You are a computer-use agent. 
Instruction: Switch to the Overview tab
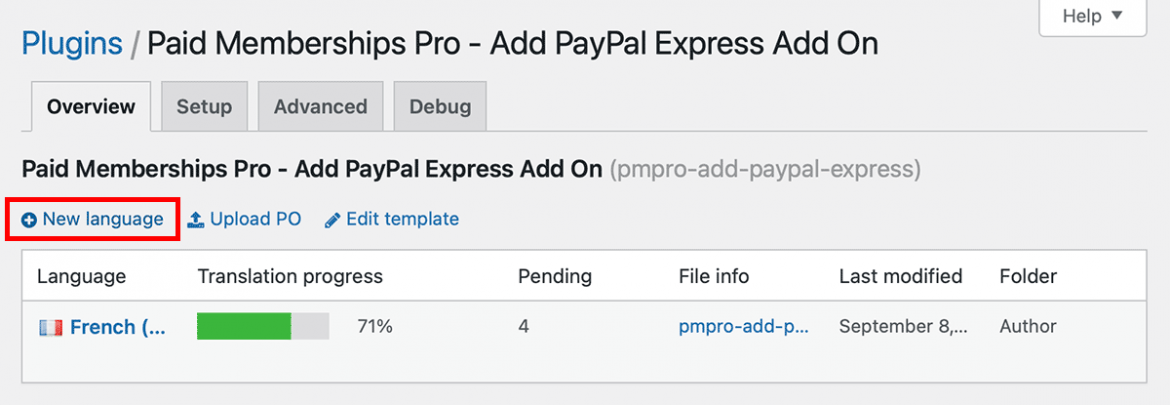91,107
